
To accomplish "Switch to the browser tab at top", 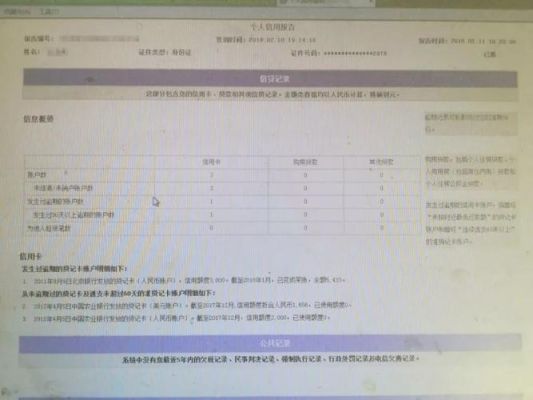I will tap(326, 3).
